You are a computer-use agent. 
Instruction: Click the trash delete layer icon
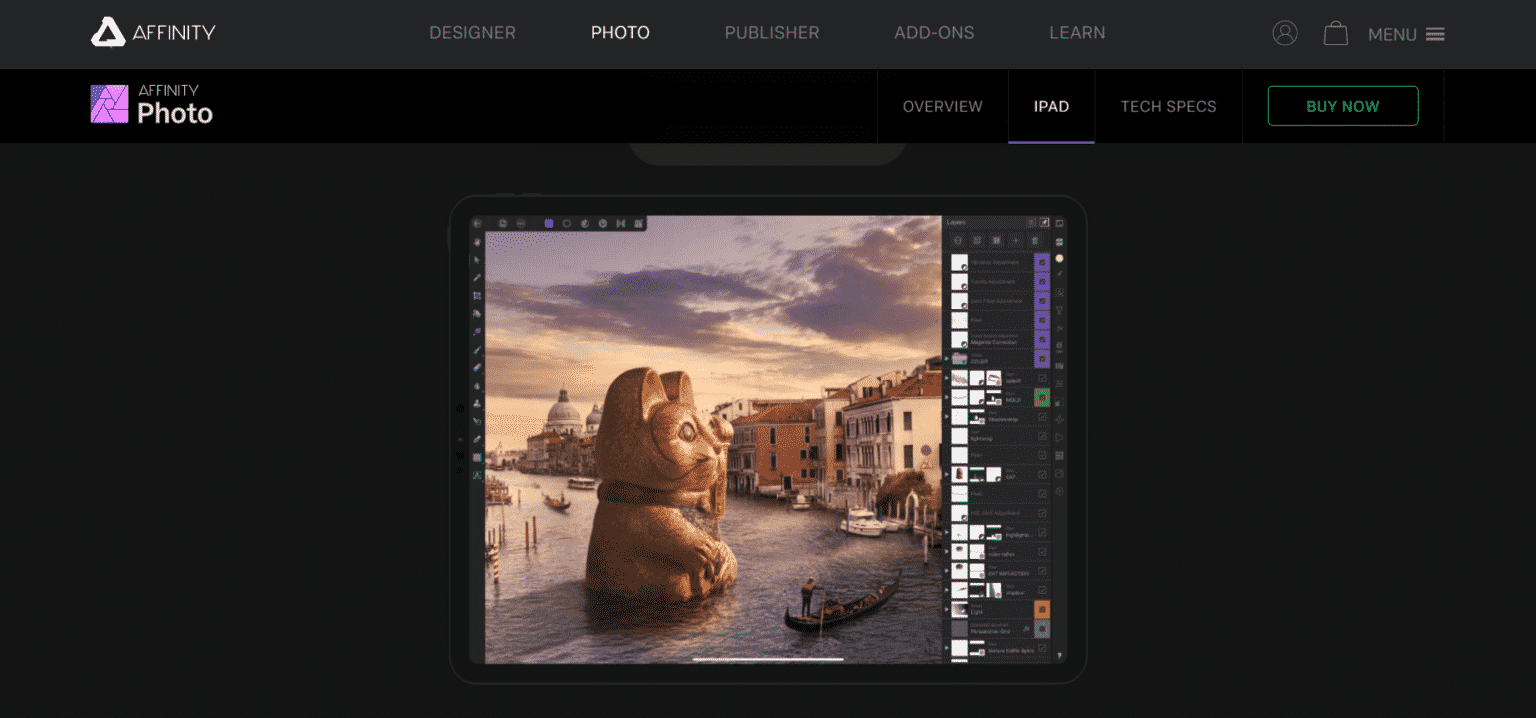click(1034, 240)
